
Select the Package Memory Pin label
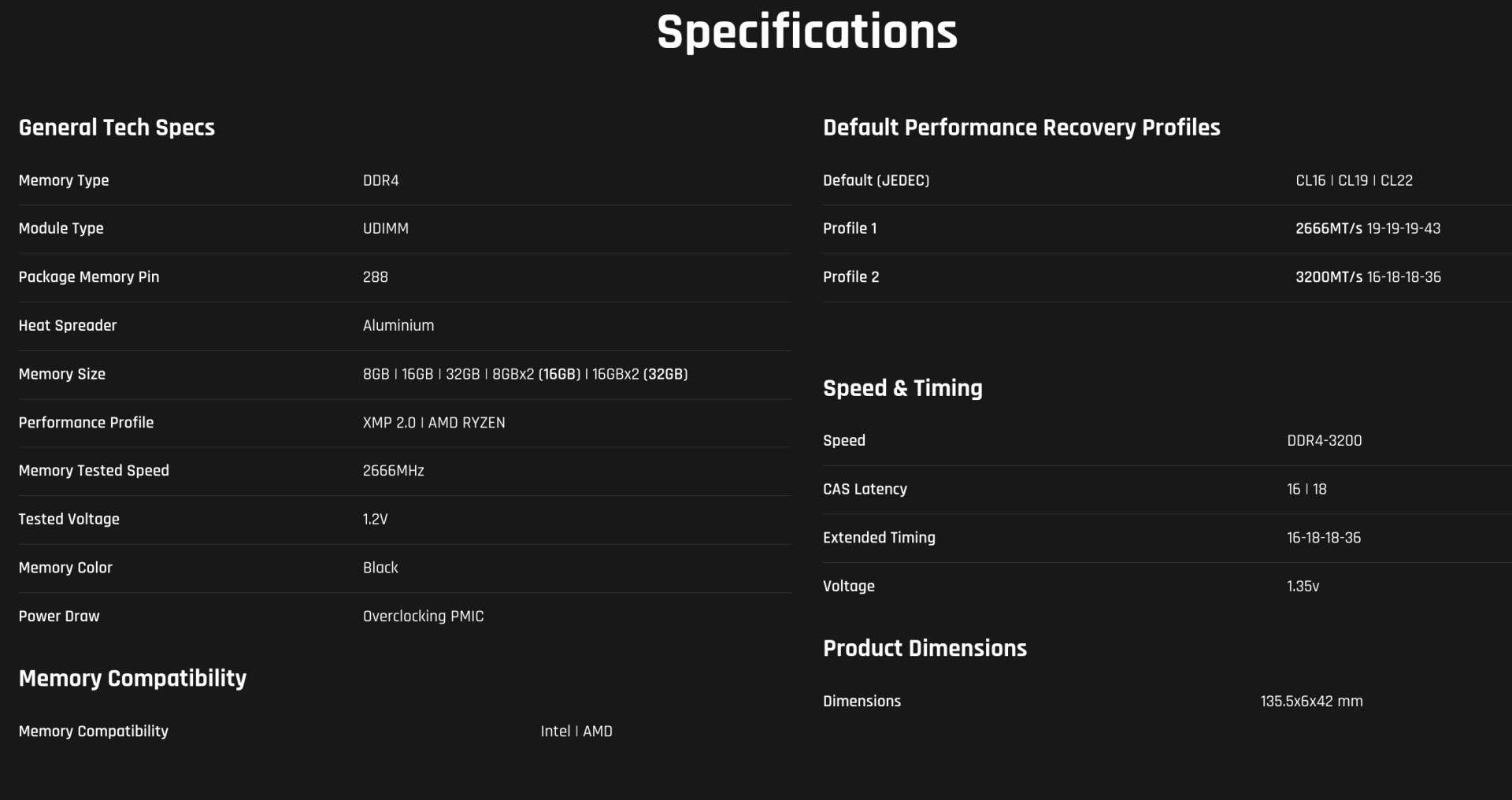pos(89,277)
